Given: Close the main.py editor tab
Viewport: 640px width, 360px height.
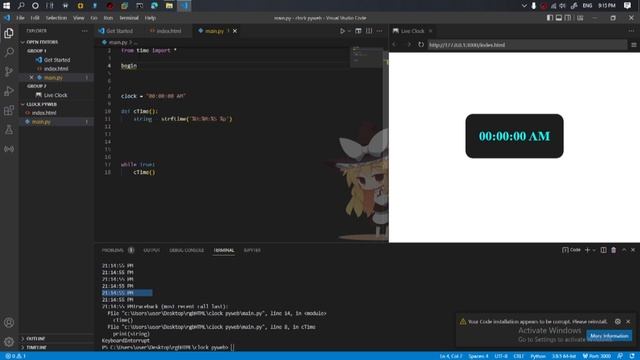Looking at the screenshot, I should click(235, 31).
